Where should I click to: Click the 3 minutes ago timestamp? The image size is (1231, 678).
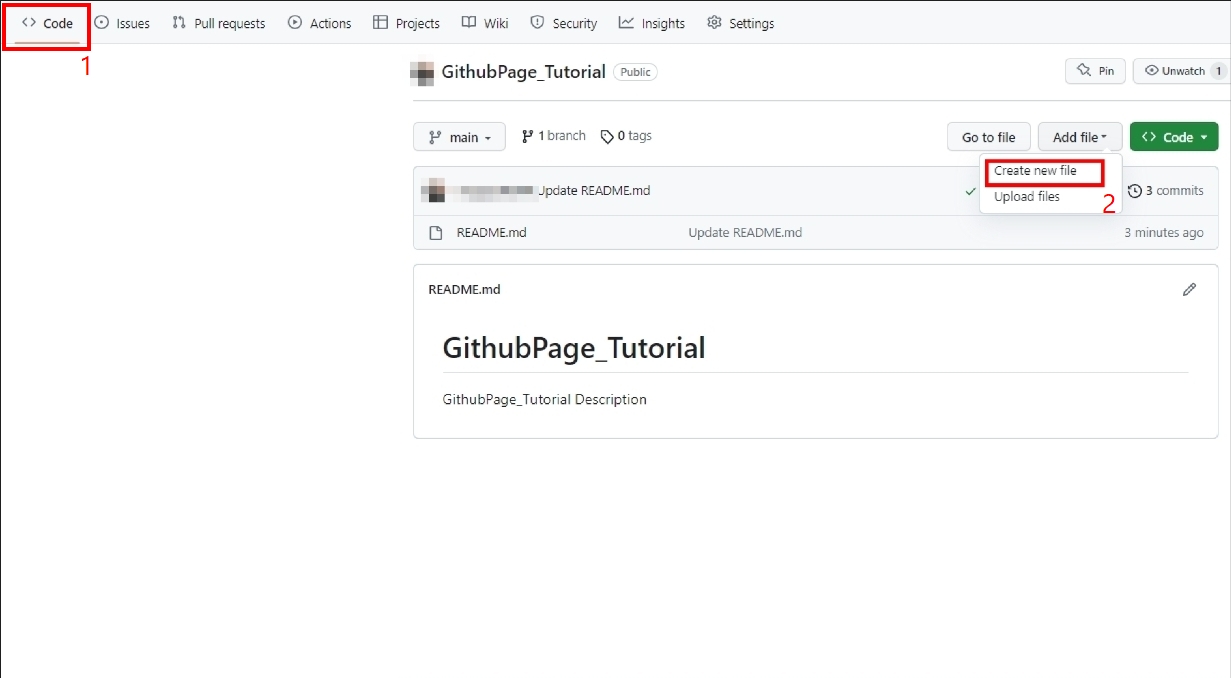pos(1163,233)
